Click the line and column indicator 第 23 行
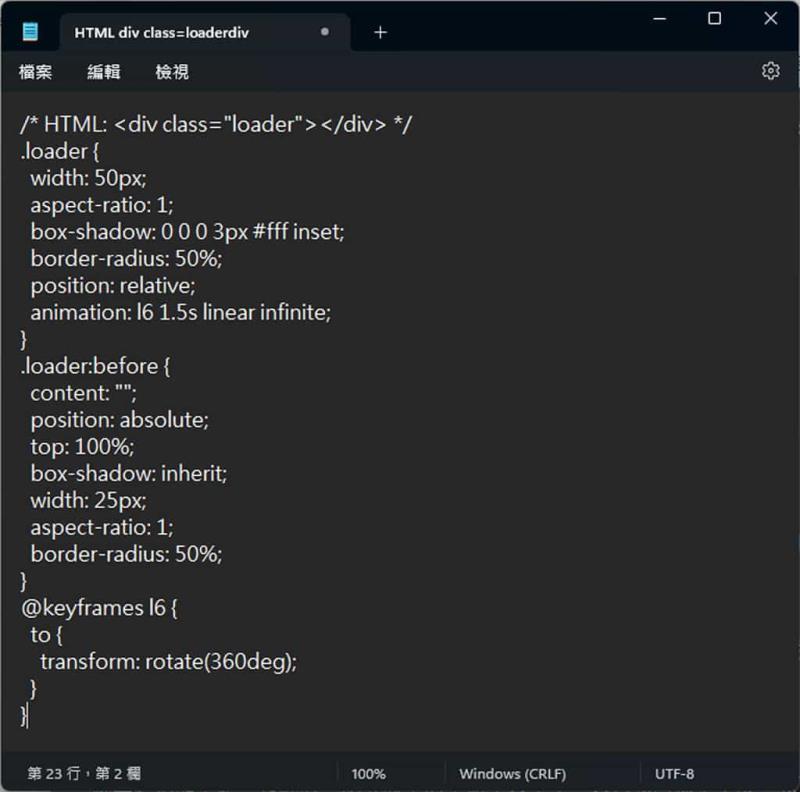This screenshot has height=792, width=800. coord(84,774)
